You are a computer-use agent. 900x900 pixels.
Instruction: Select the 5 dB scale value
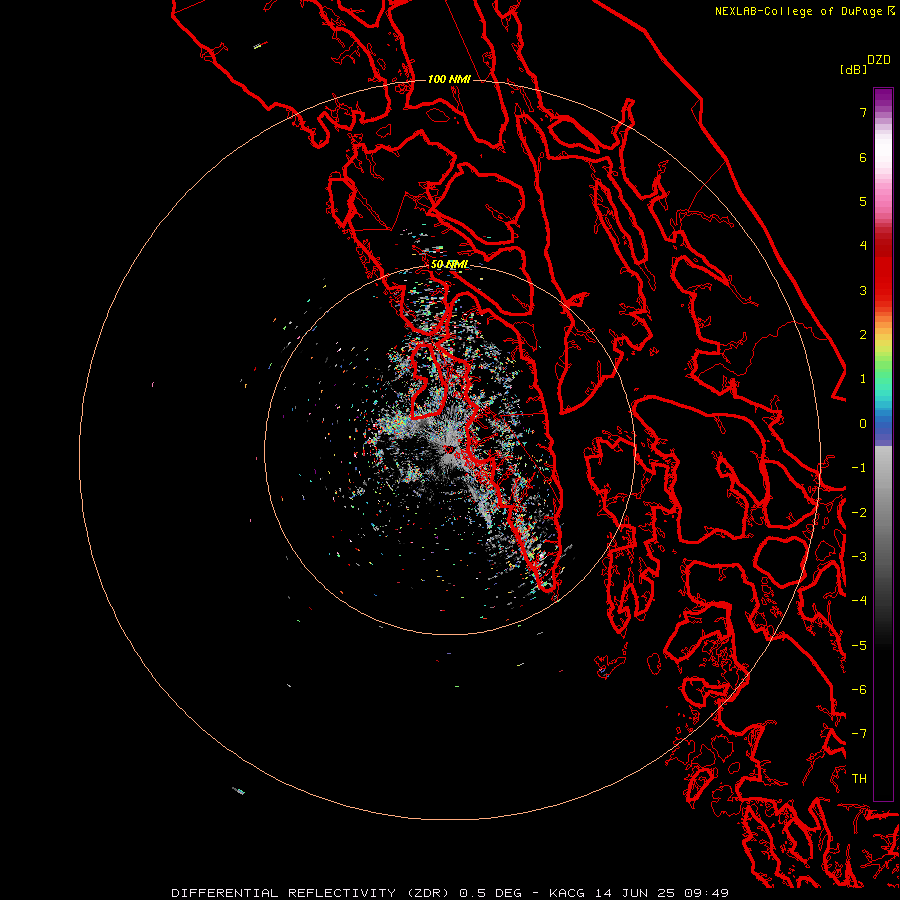point(863,201)
